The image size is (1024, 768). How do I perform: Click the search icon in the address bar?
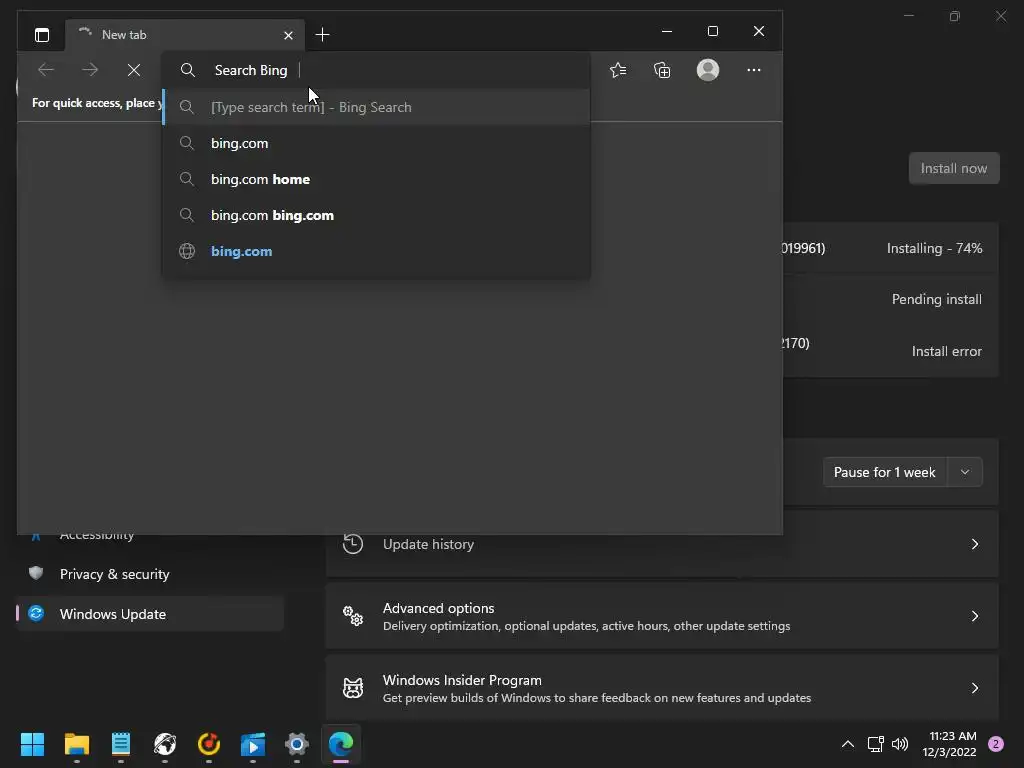pyautogui.click(x=188, y=70)
